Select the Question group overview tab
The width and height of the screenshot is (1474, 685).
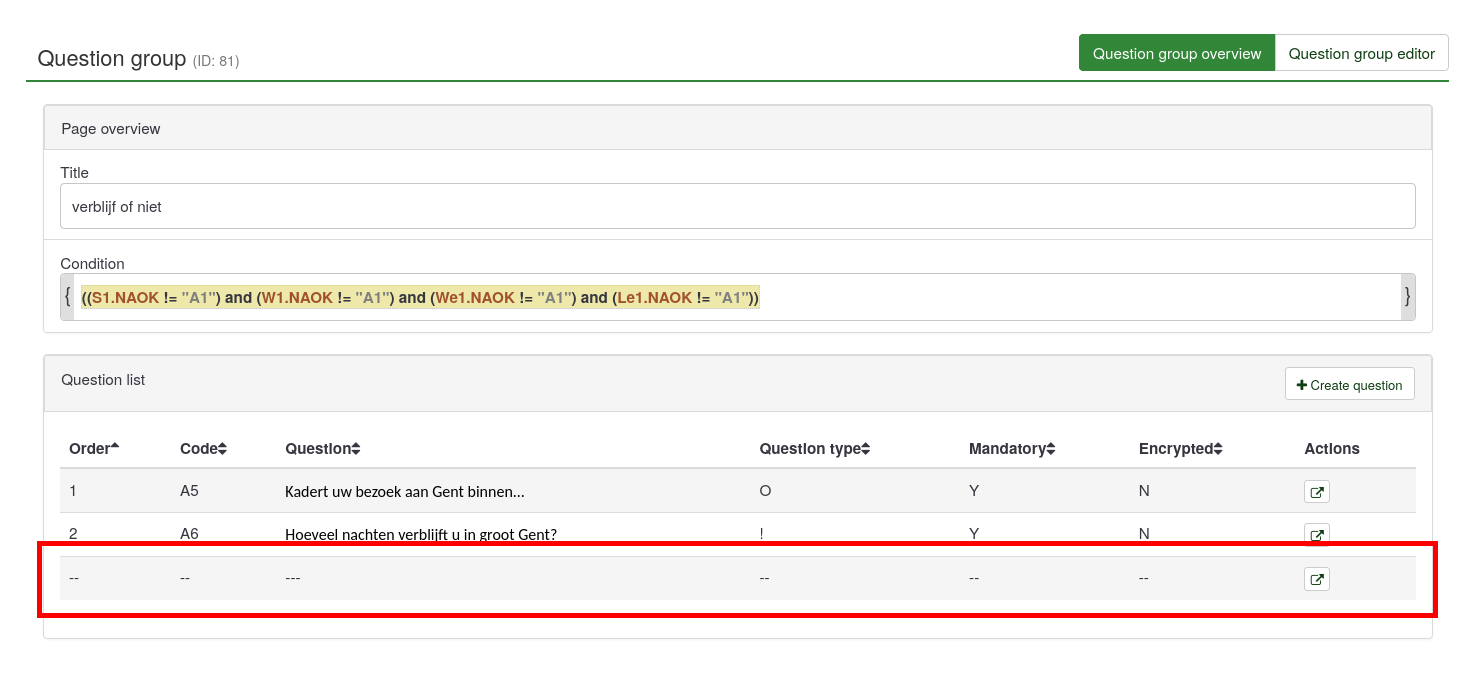[x=1176, y=54]
